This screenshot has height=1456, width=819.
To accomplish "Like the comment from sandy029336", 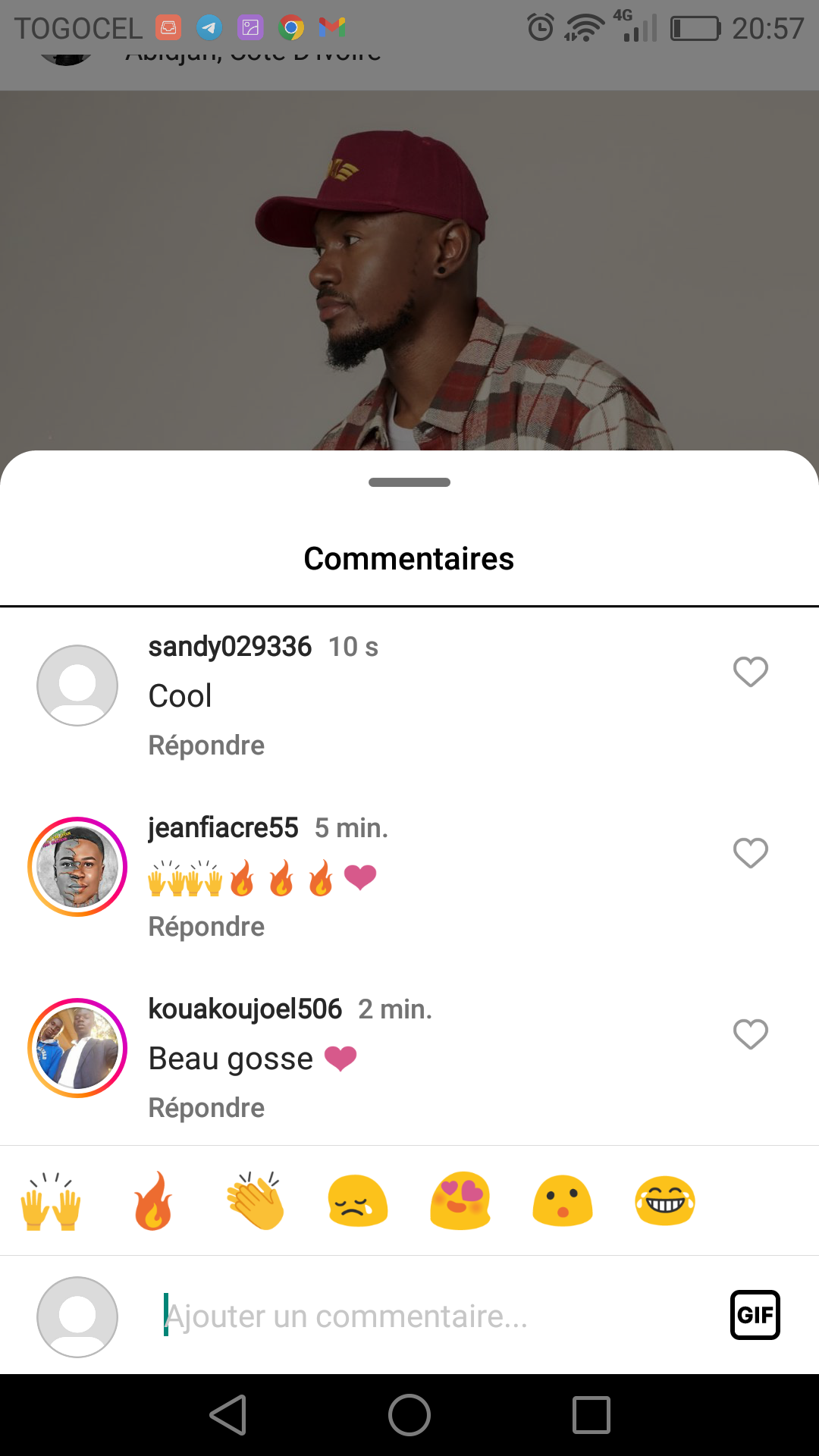I will tap(750, 672).
